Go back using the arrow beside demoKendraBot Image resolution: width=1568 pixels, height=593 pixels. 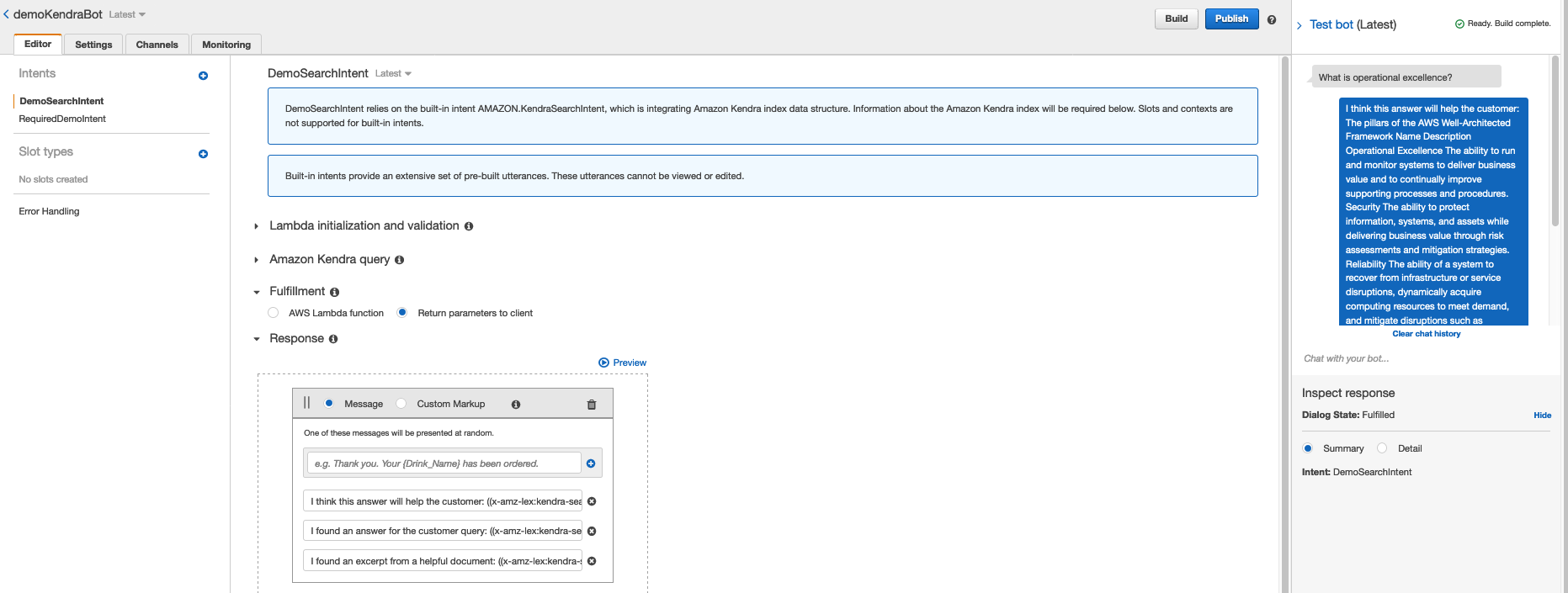tap(6, 14)
